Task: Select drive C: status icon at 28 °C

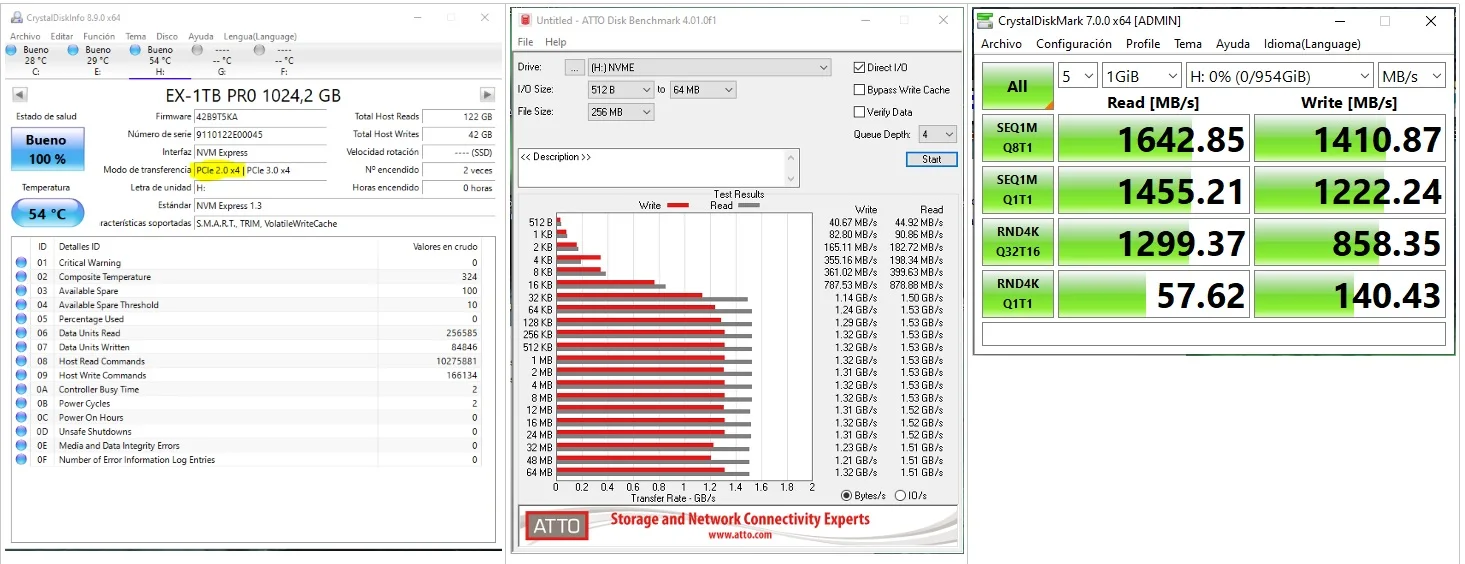Action: point(11,50)
